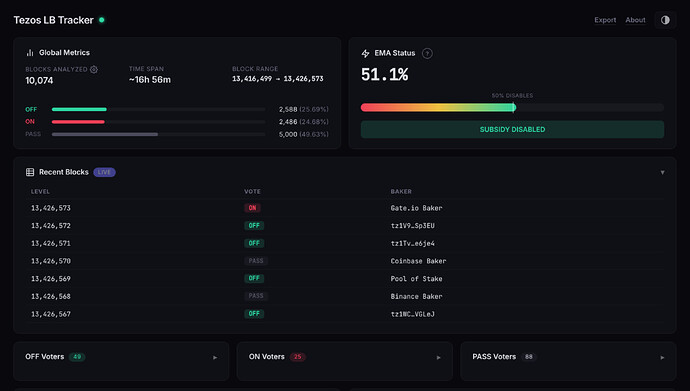Click the EMA Status lightning icon
The width and height of the screenshot is (690, 391).
coord(365,53)
